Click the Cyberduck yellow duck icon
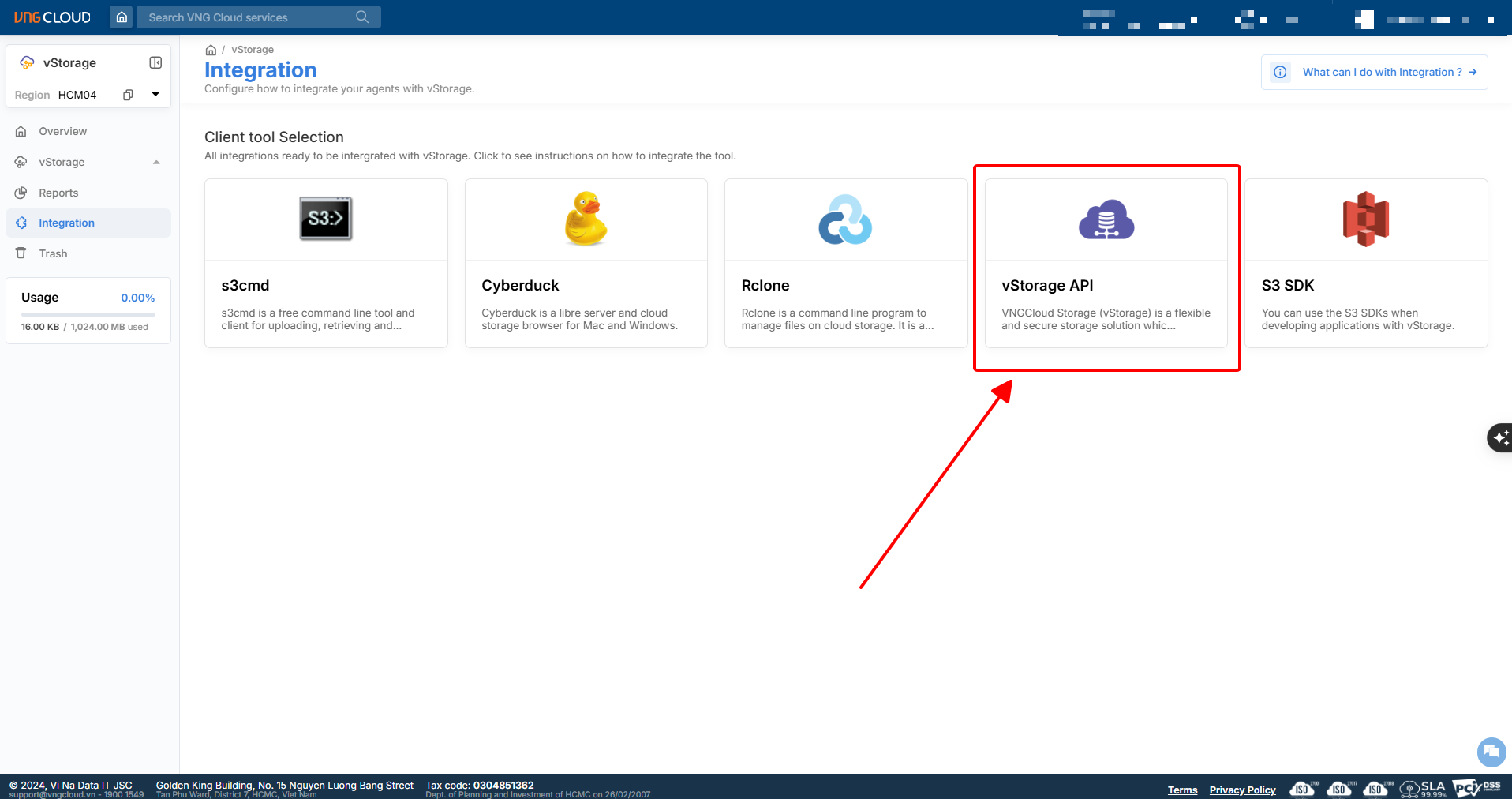This screenshot has width=1512, height=799. 586,219
